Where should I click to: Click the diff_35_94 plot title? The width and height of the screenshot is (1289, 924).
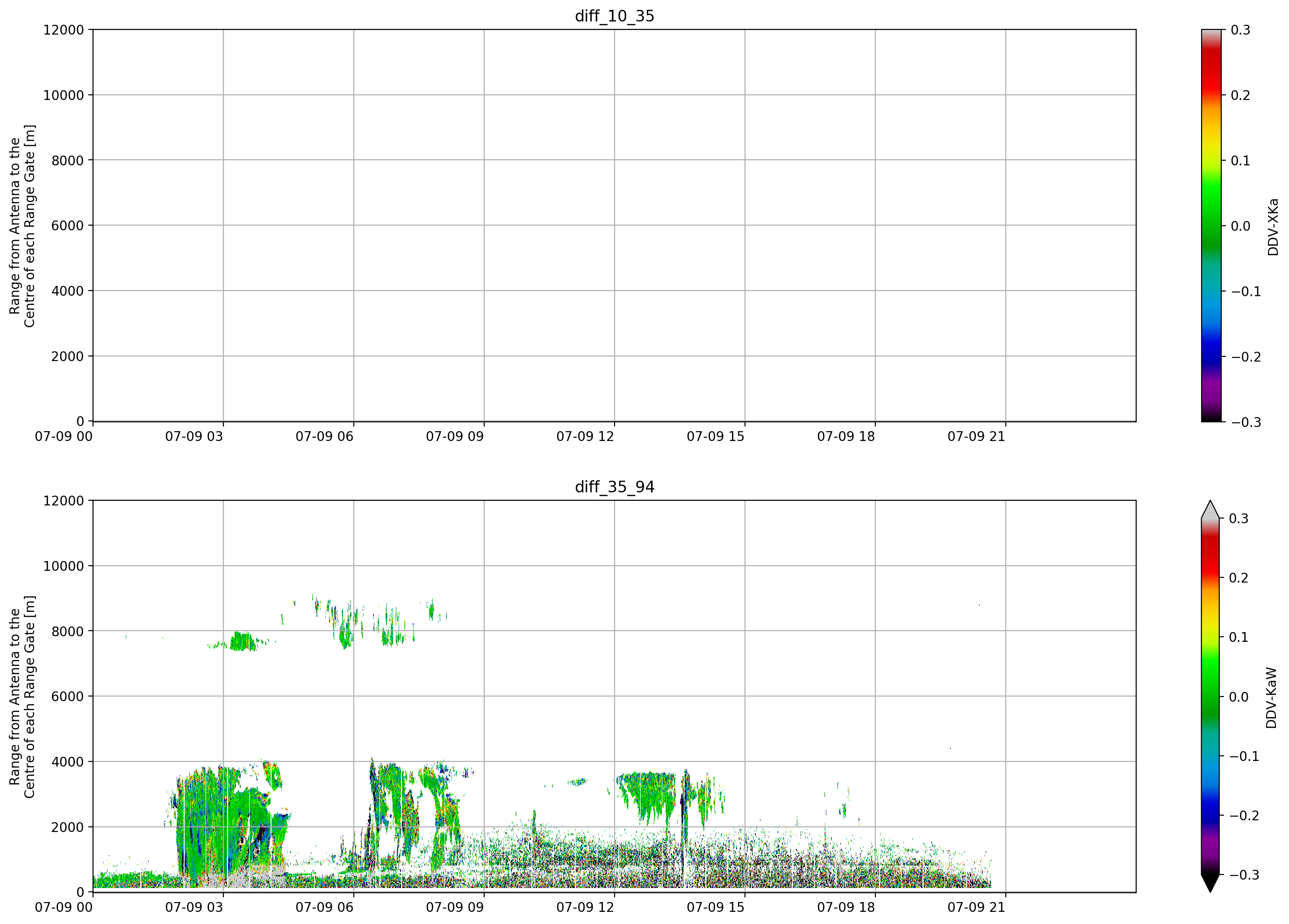point(615,487)
